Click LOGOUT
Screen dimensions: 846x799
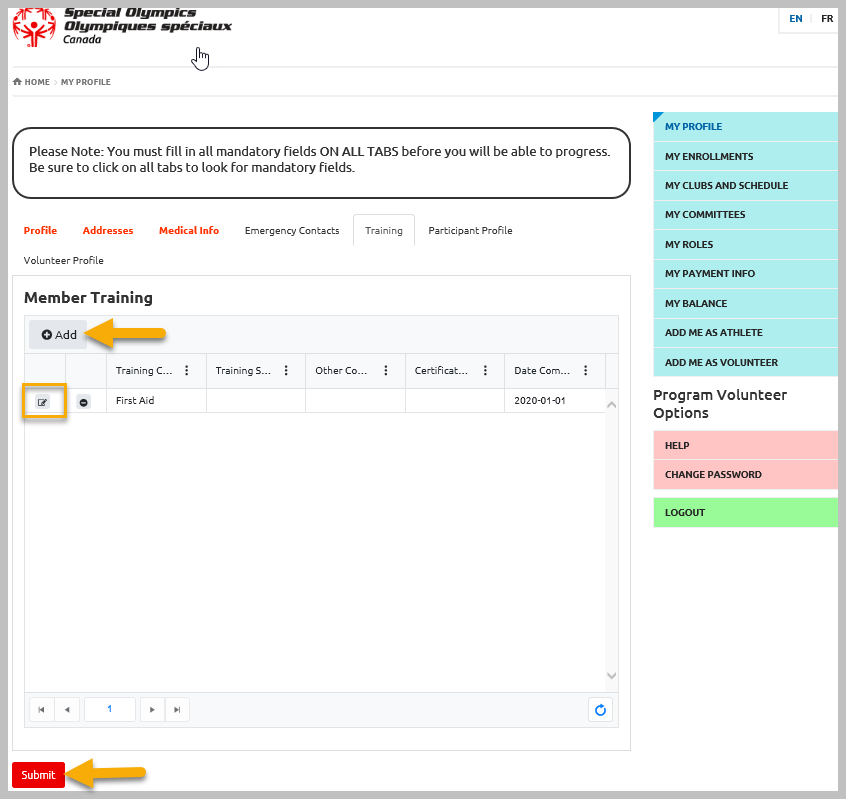point(745,513)
